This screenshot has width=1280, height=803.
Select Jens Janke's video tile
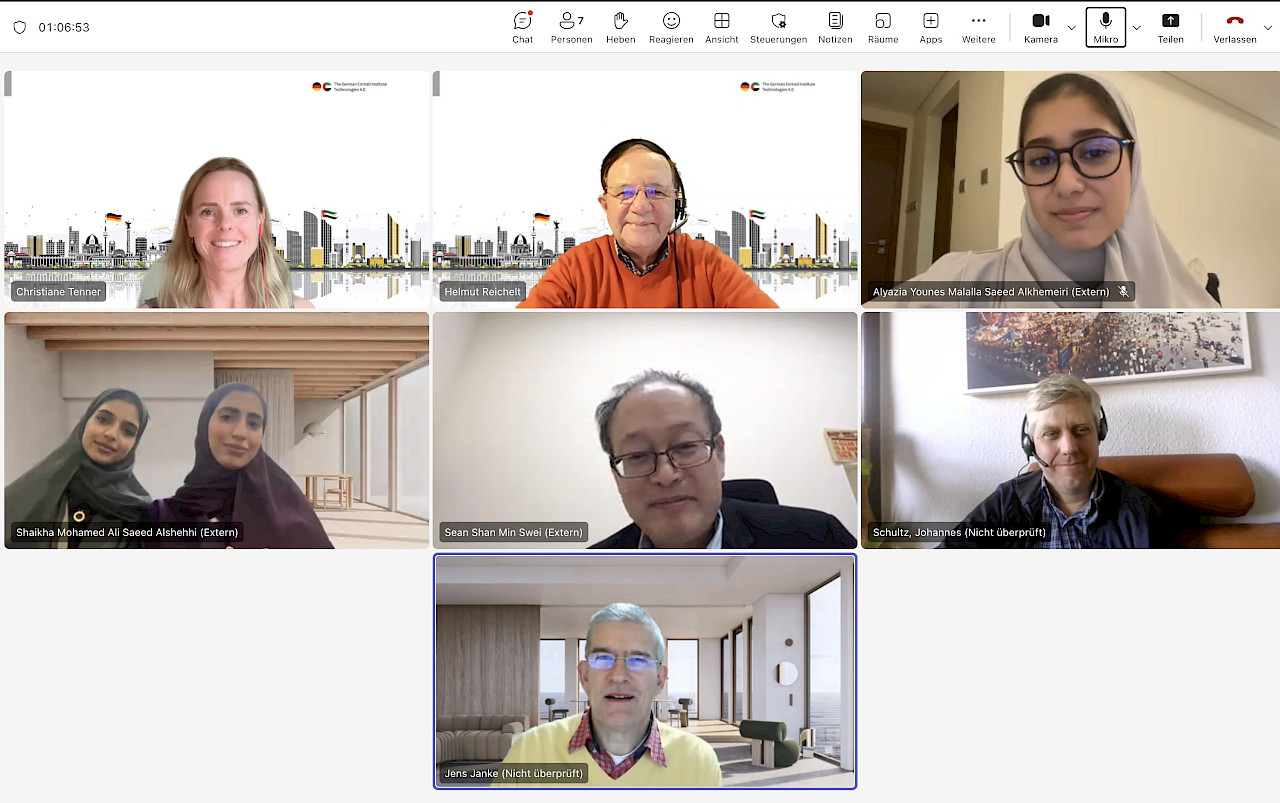[645, 671]
